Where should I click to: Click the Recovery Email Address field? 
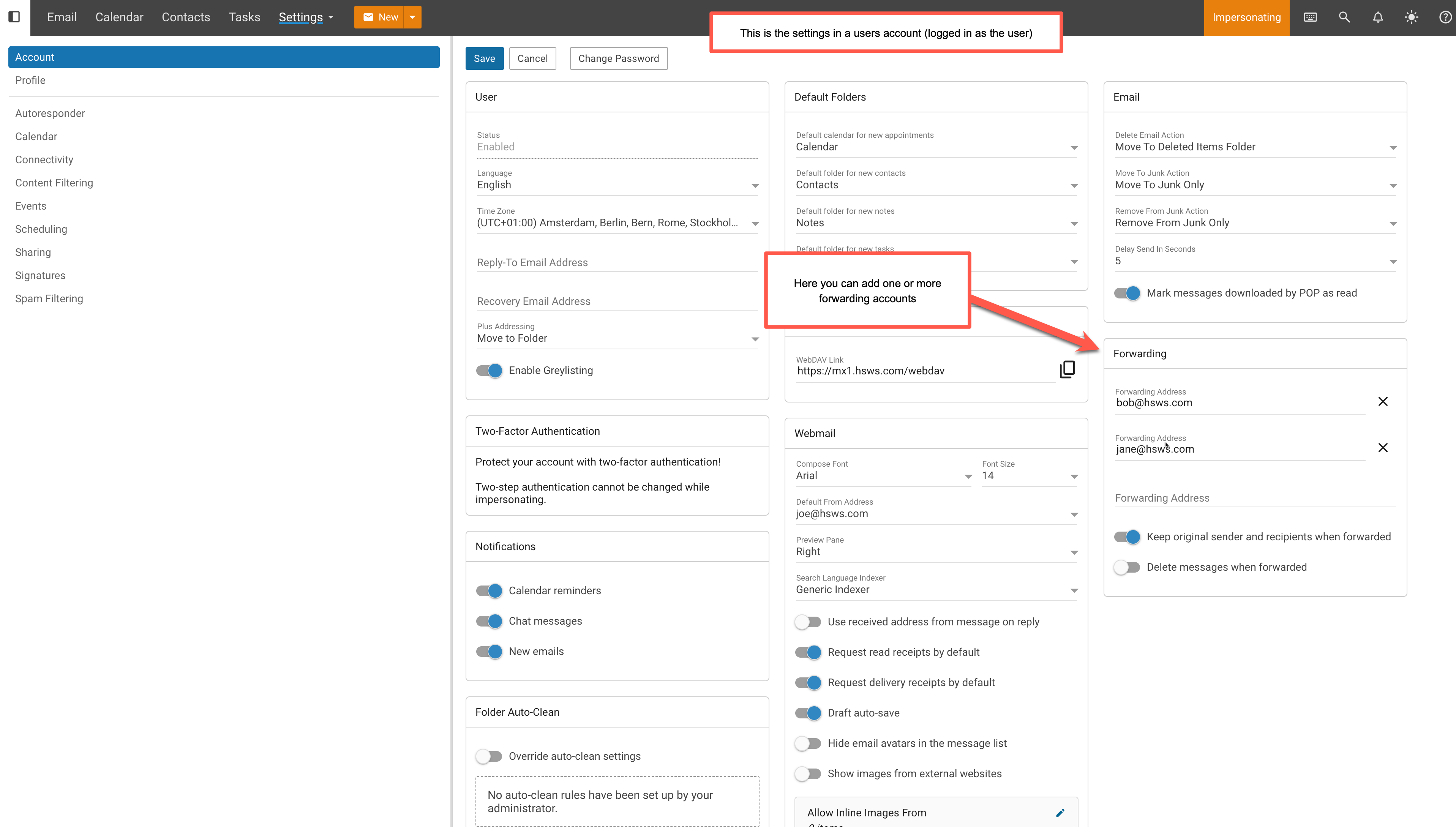tap(617, 301)
